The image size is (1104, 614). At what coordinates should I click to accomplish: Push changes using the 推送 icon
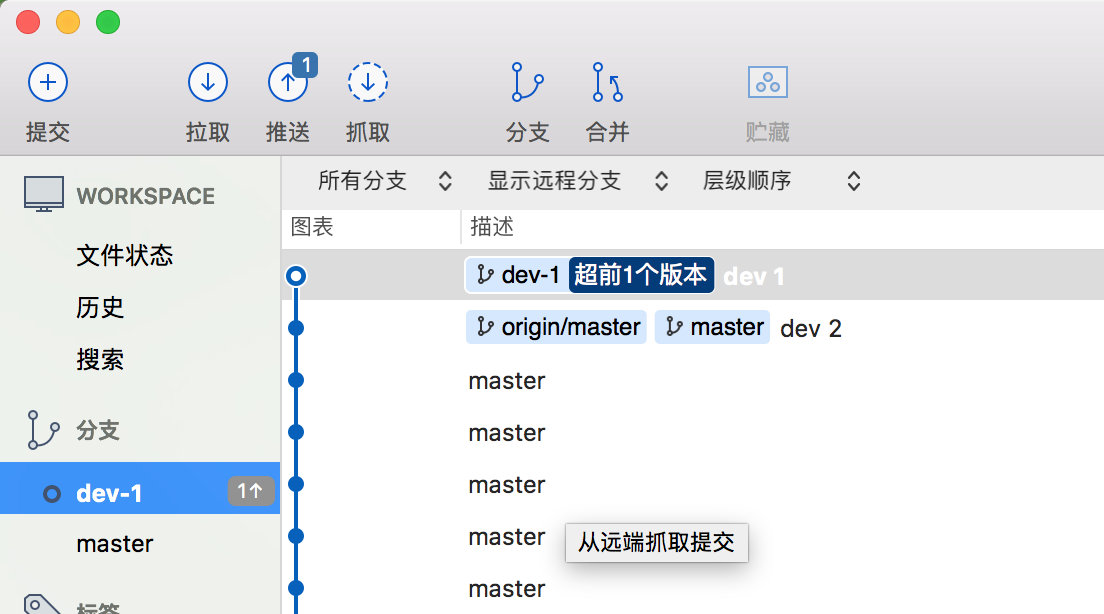288,83
